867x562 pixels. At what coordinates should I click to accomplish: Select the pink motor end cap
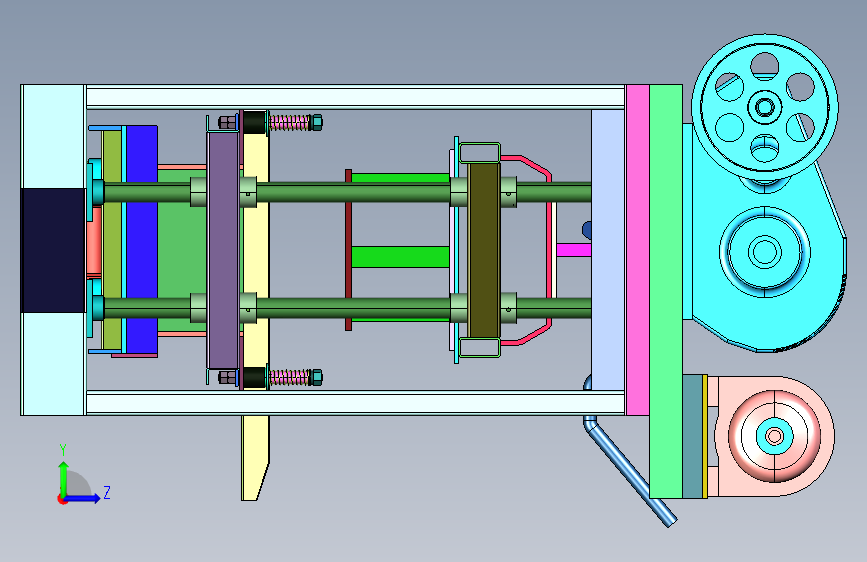pos(775,436)
